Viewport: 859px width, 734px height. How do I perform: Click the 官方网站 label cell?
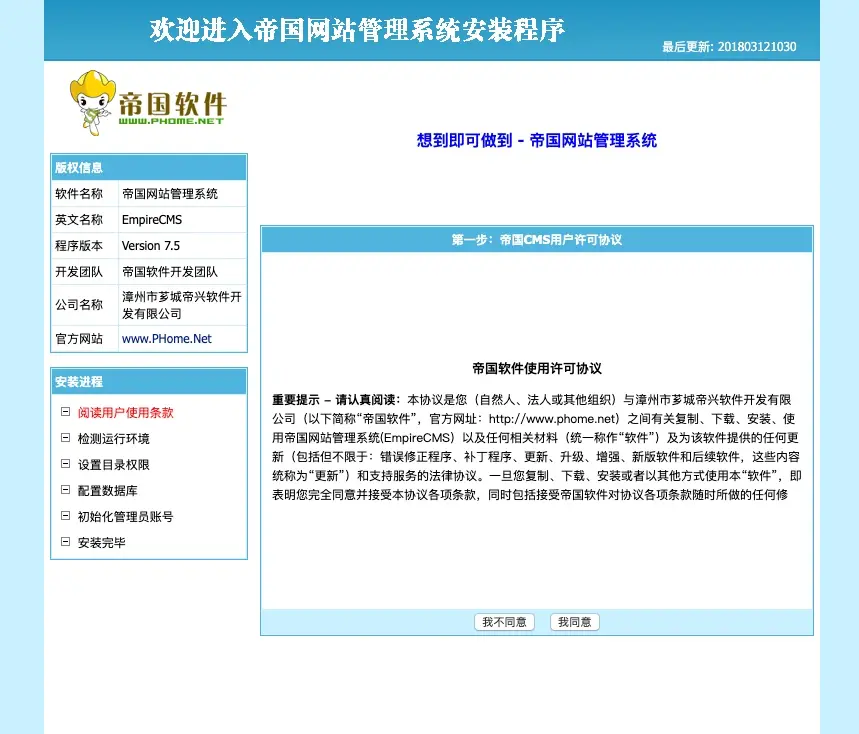point(85,339)
